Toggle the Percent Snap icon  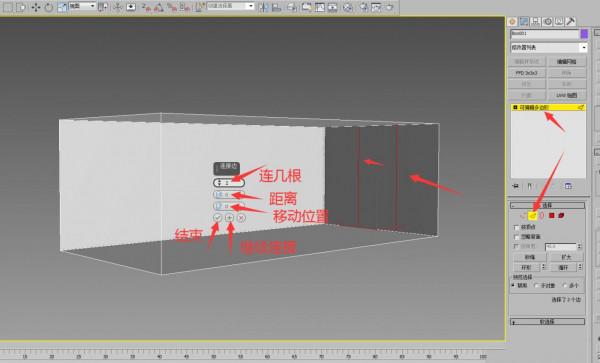click(172, 7)
